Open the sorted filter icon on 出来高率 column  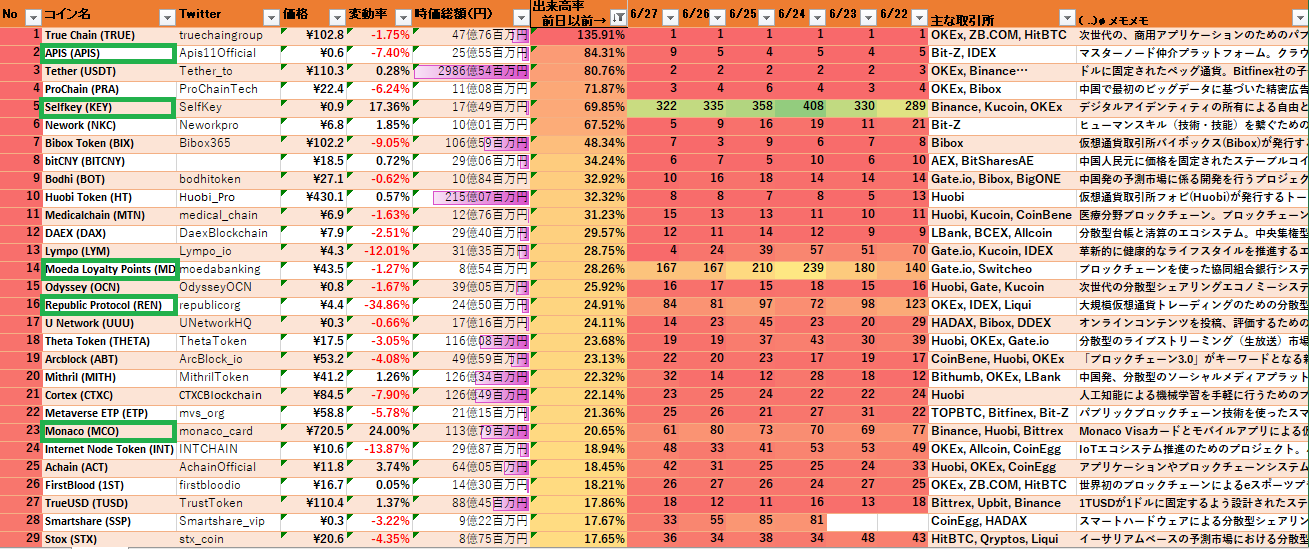tap(618, 17)
